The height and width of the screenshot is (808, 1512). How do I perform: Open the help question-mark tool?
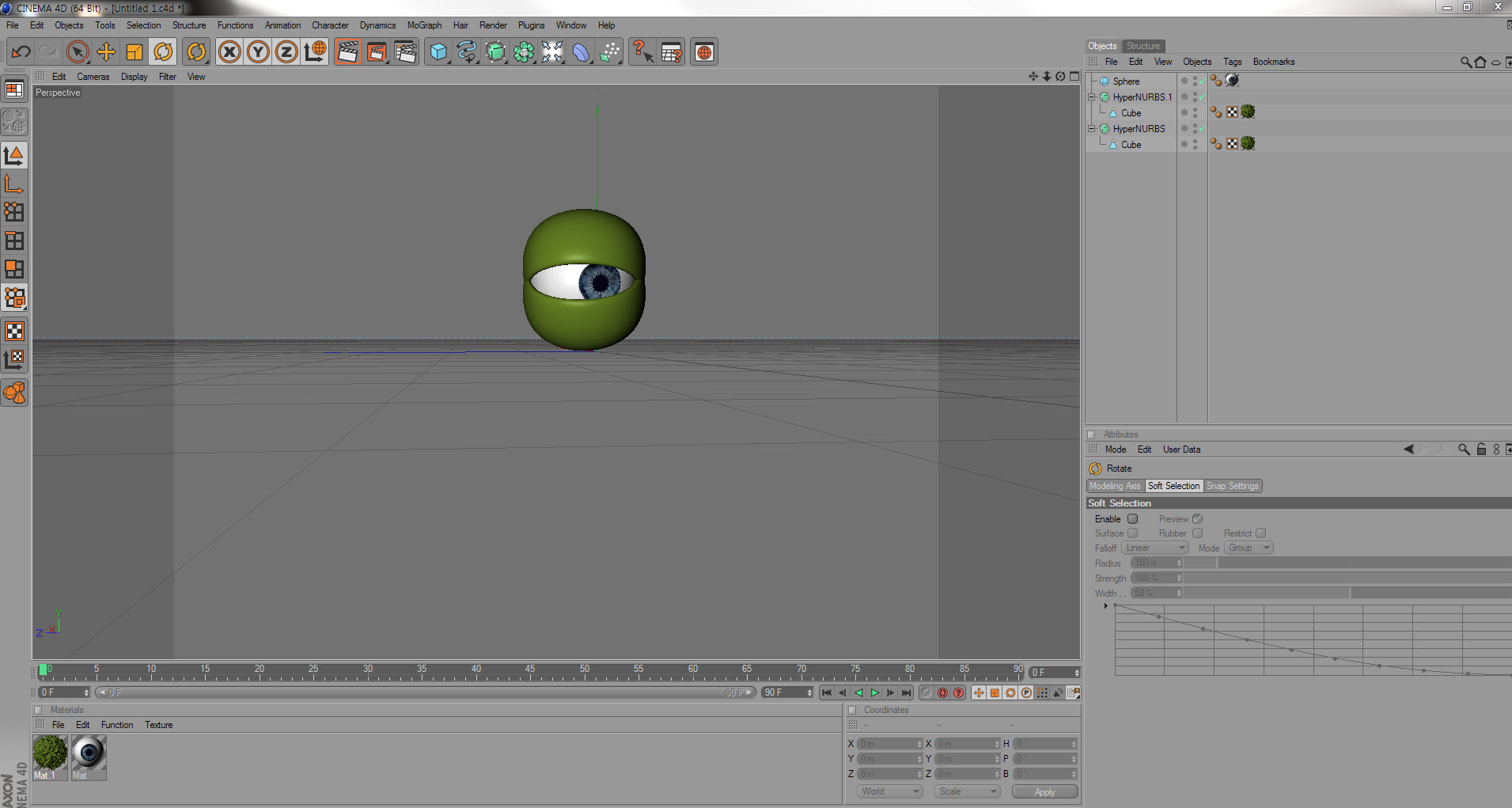click(642, 52)
